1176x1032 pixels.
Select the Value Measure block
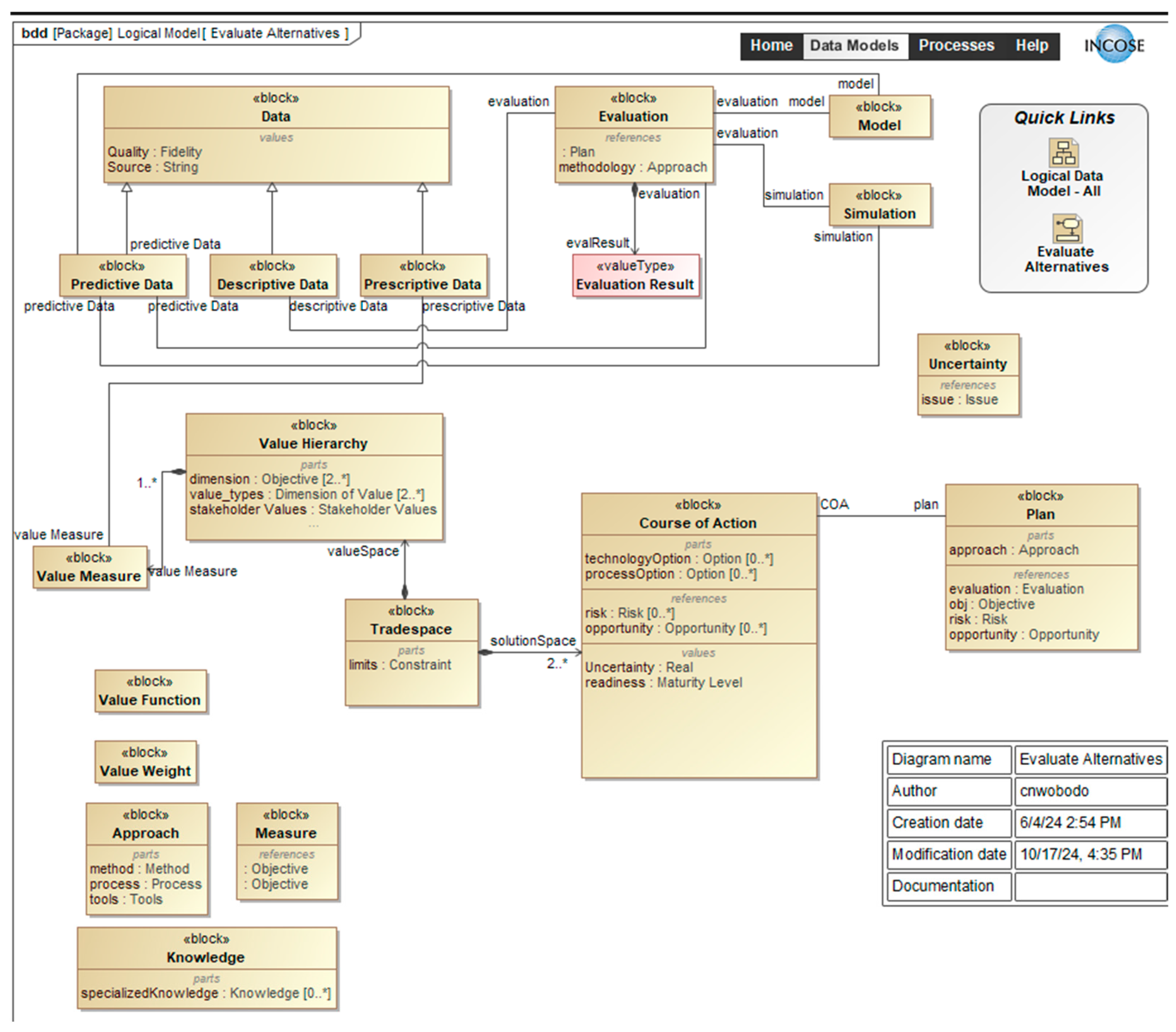[90, 567]
